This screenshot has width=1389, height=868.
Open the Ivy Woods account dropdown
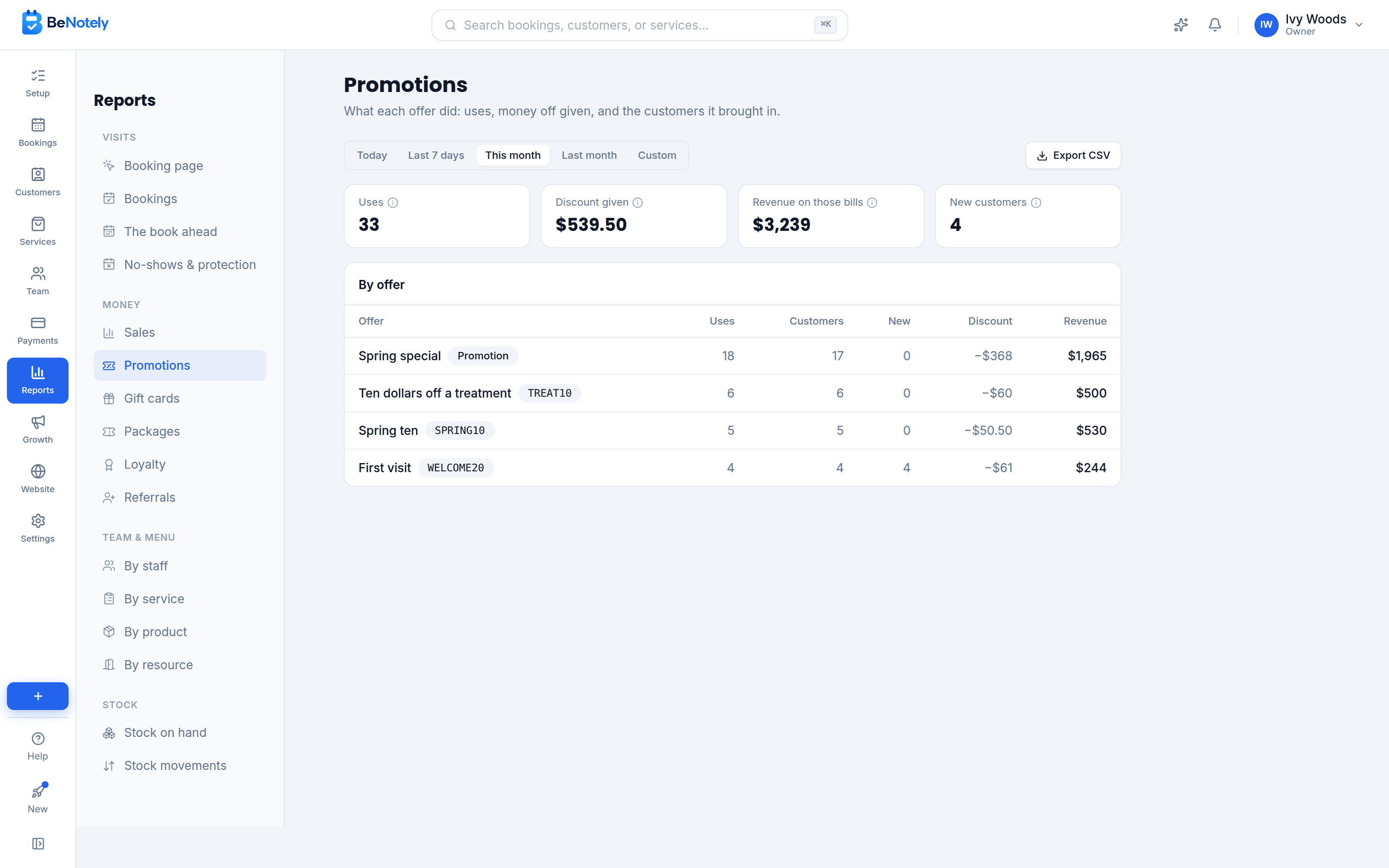[x=1309, y=25]
